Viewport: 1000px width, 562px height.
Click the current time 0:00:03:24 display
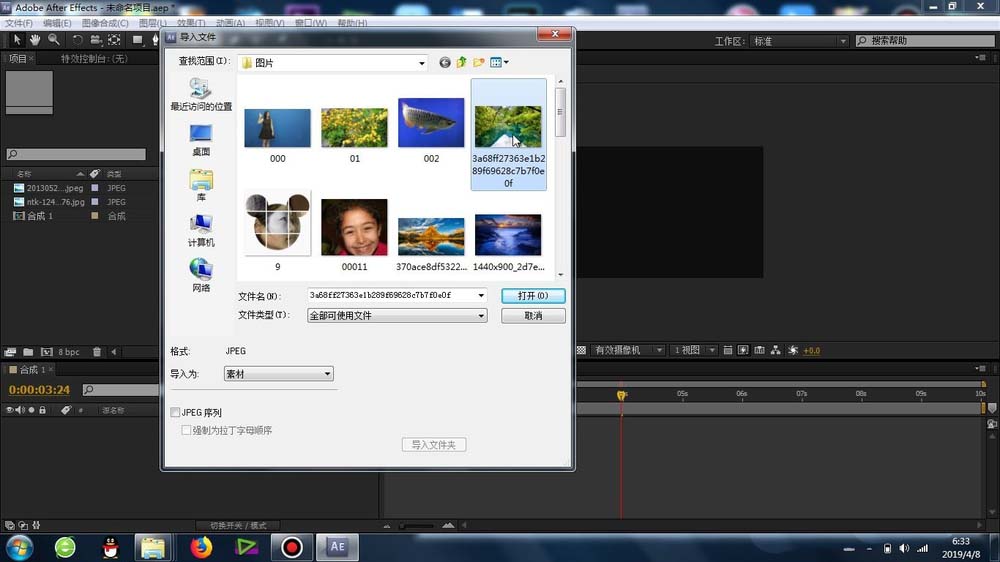(x=39, y=390)
